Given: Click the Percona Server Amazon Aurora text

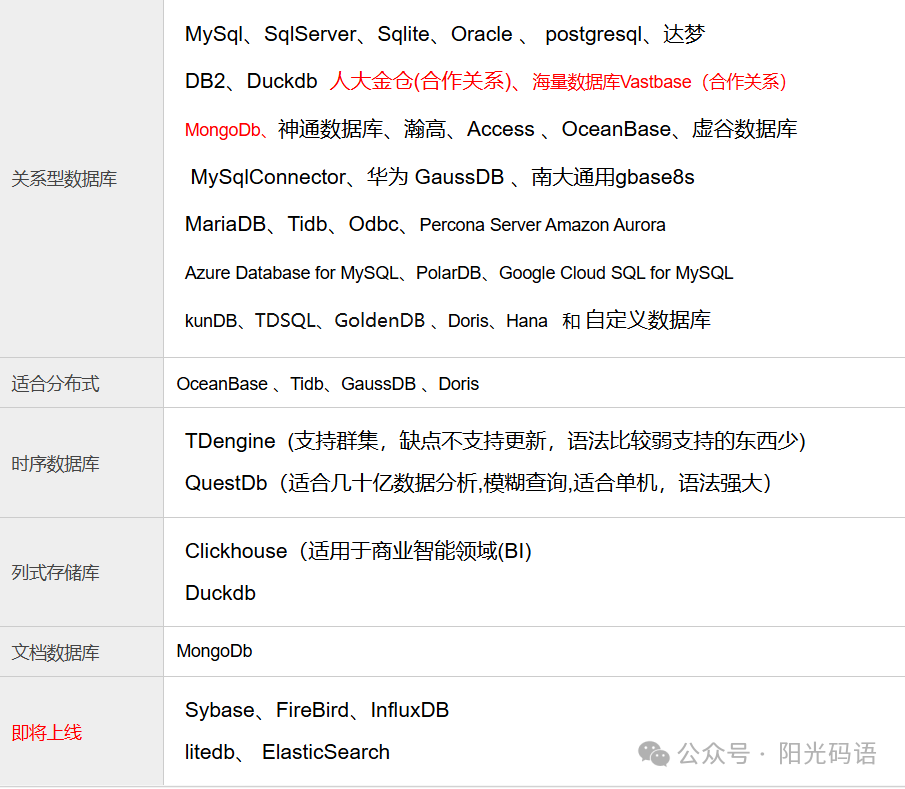Looking at the screenshot, I should pos(543,225).
